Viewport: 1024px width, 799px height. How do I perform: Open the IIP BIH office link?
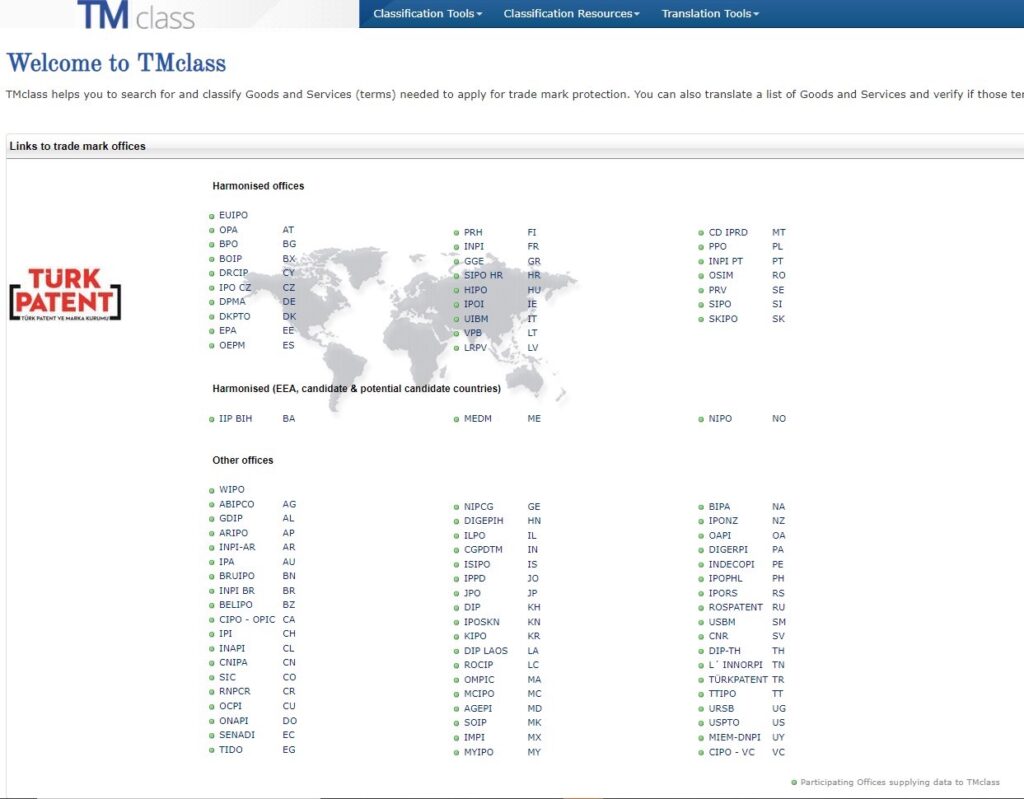[x=235, y=419]
